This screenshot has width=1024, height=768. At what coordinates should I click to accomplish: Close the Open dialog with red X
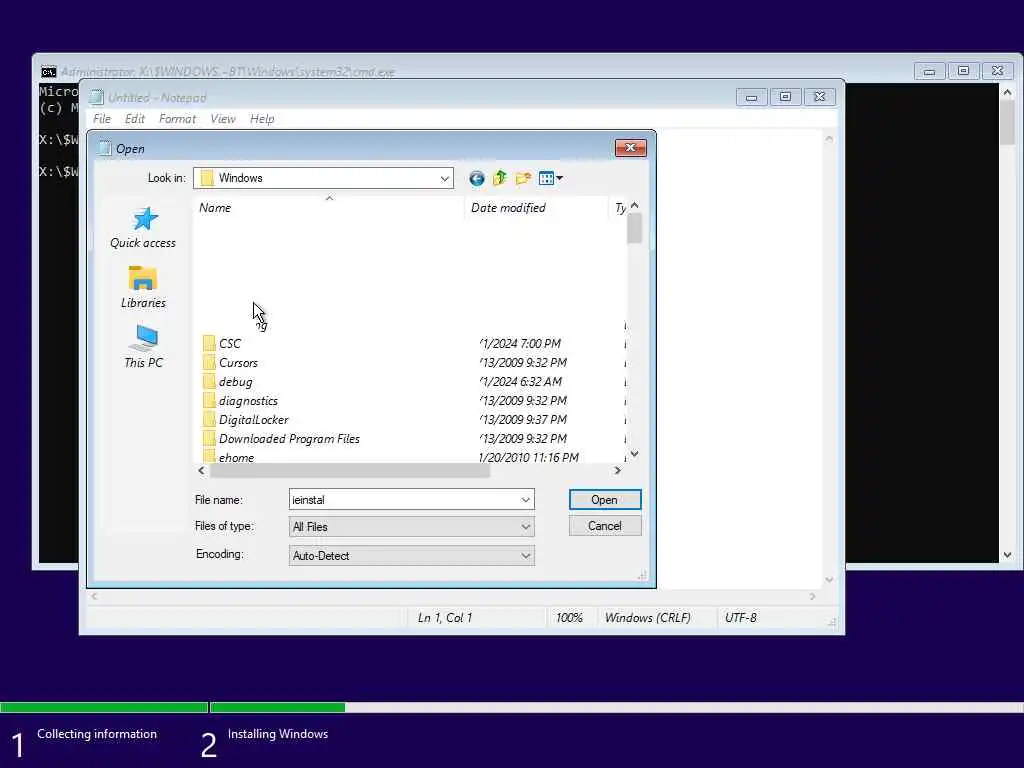tap(630, 148)
